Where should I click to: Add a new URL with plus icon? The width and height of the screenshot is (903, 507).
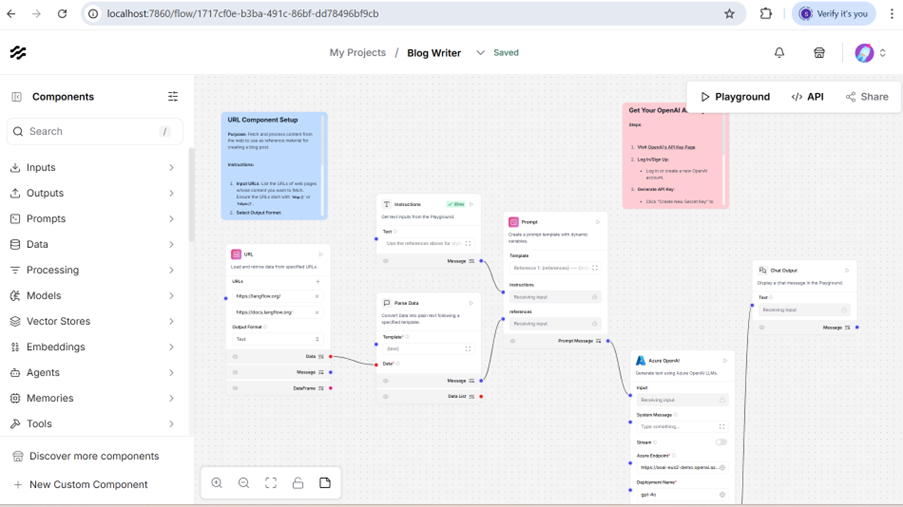[x=317, y=282]
